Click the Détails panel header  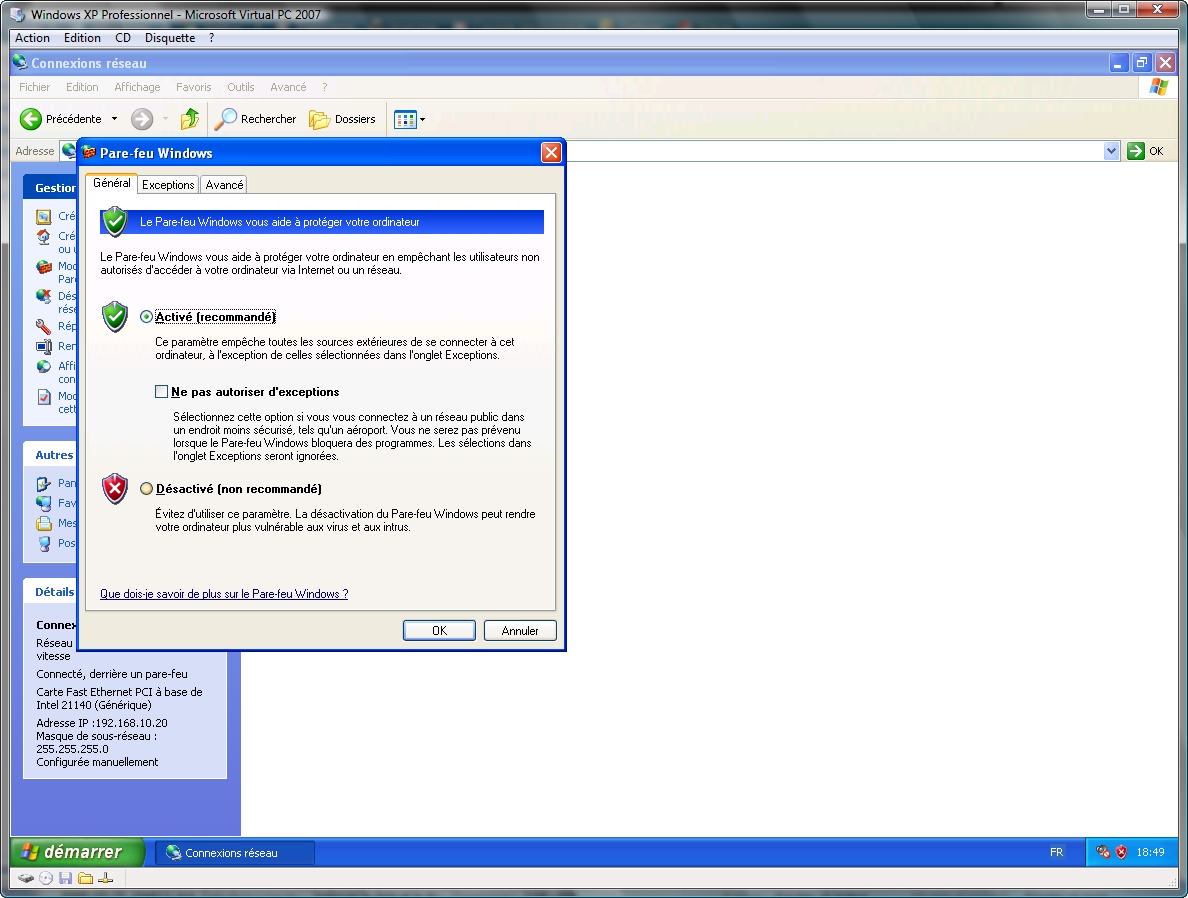pyautogui.click(x=55, y=592)
